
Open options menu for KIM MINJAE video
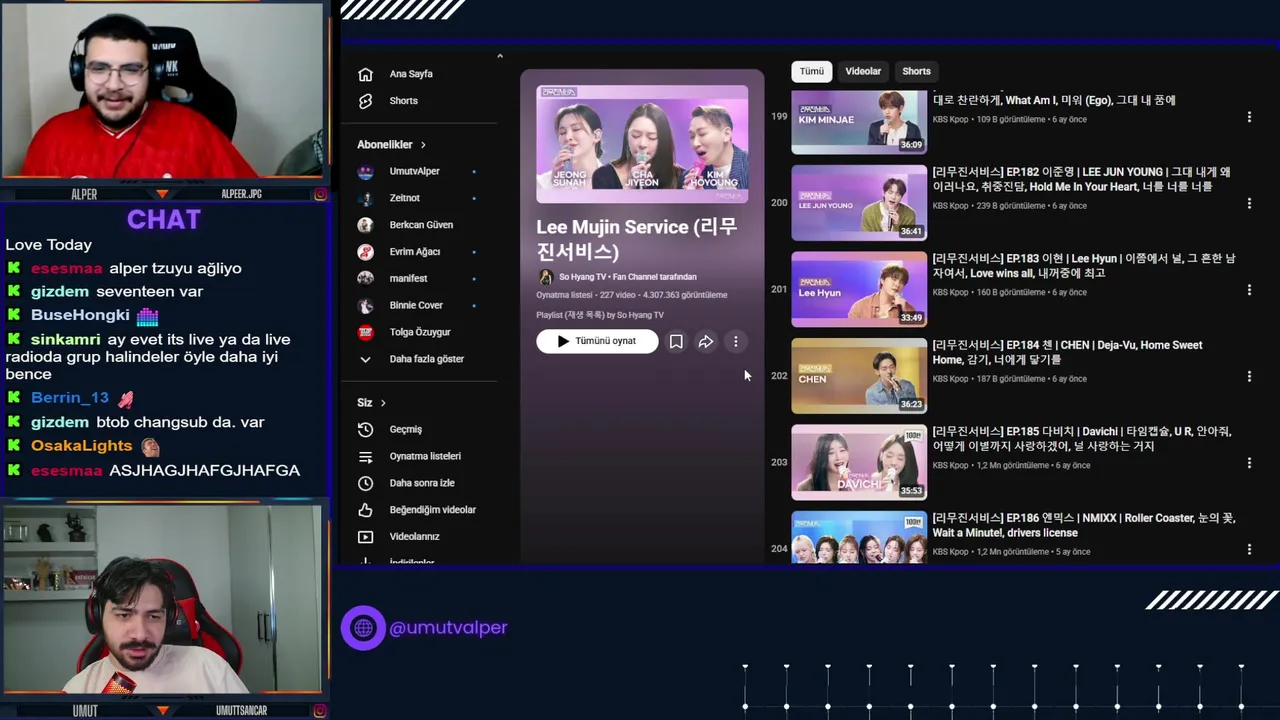1249,117
